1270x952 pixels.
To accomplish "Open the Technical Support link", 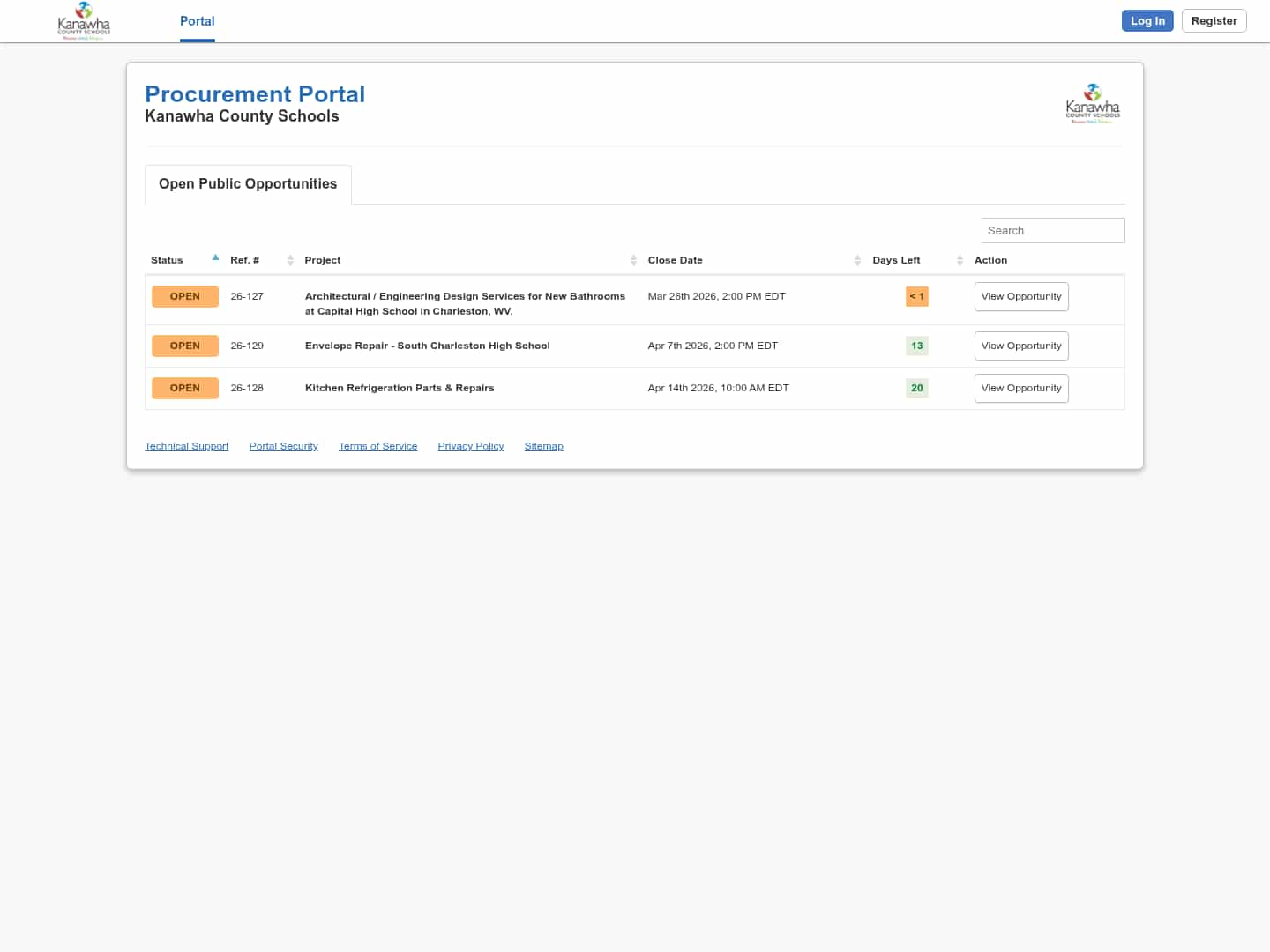I will [x=186, y=447].
